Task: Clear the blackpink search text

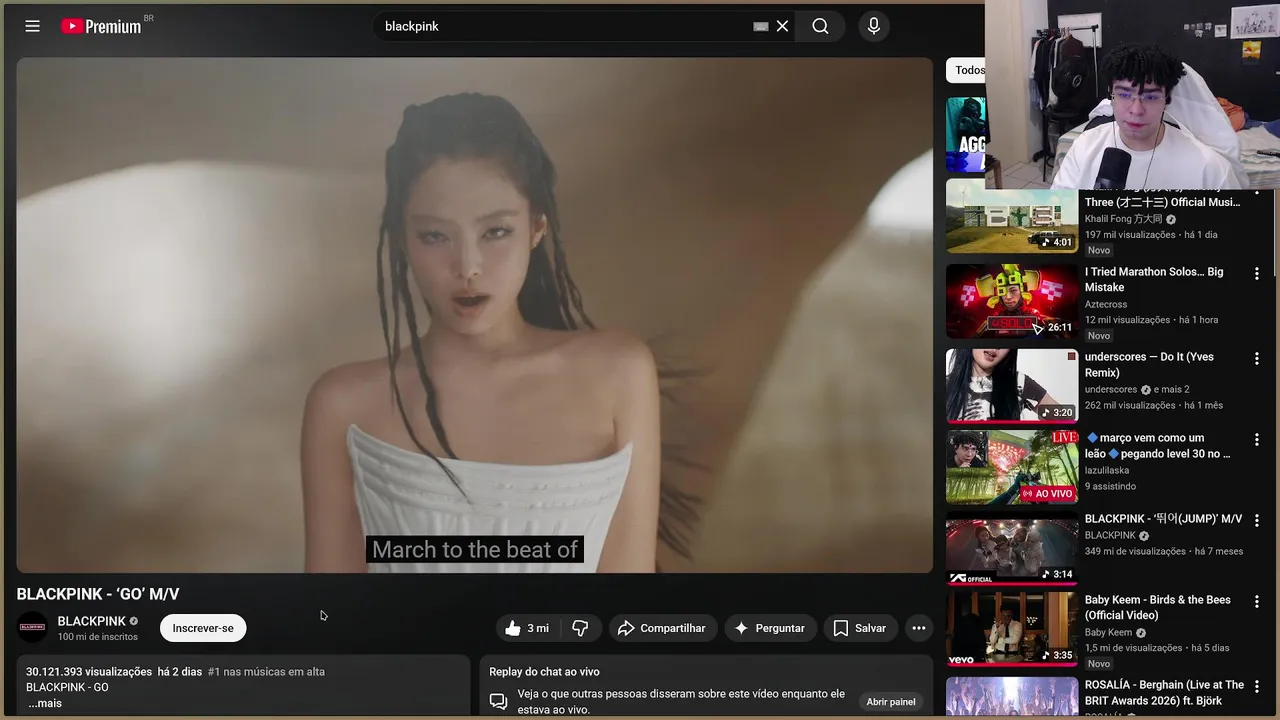Action: point(782,26)
